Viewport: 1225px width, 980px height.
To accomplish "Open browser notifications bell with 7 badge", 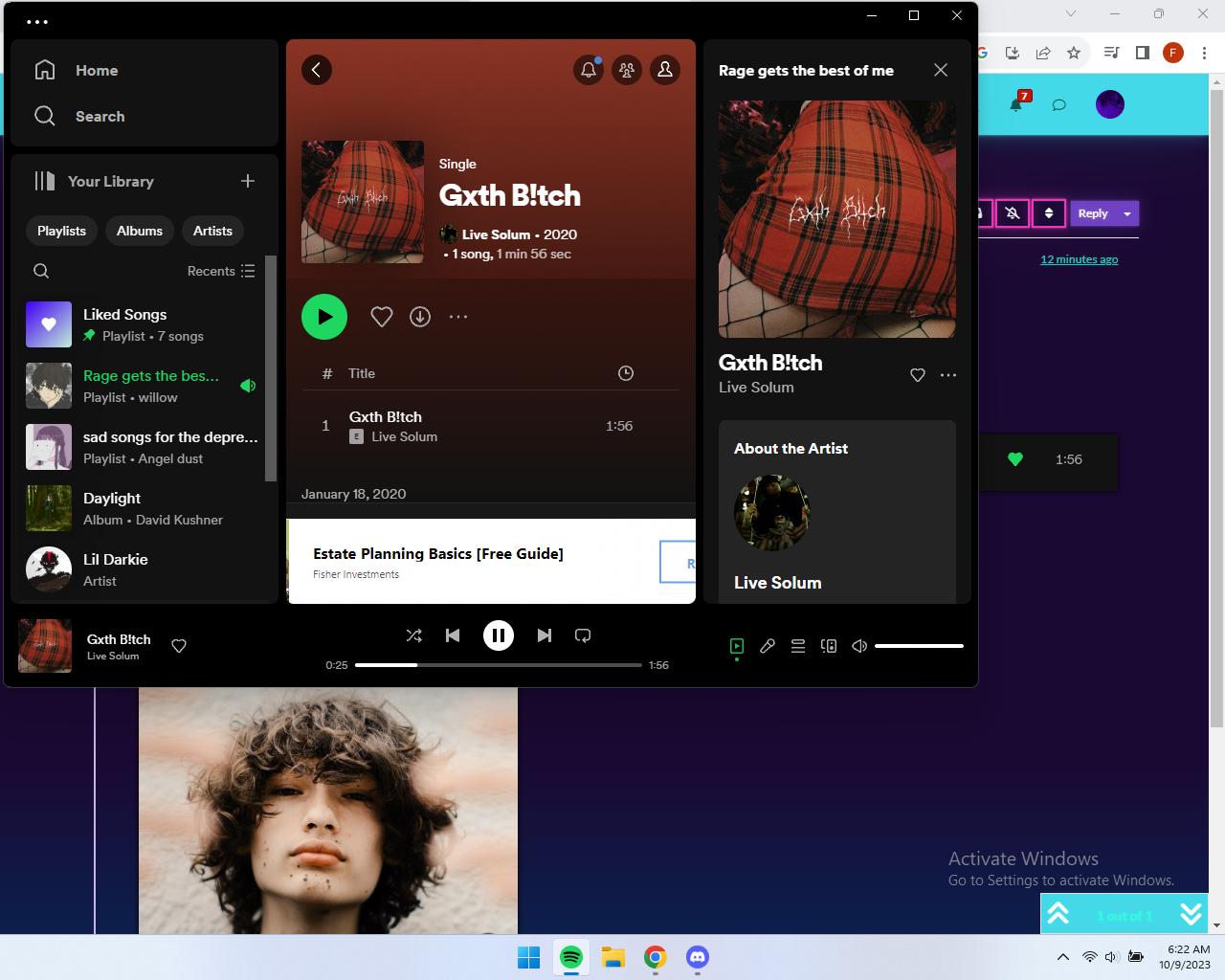I will (x=1018, y=102).
